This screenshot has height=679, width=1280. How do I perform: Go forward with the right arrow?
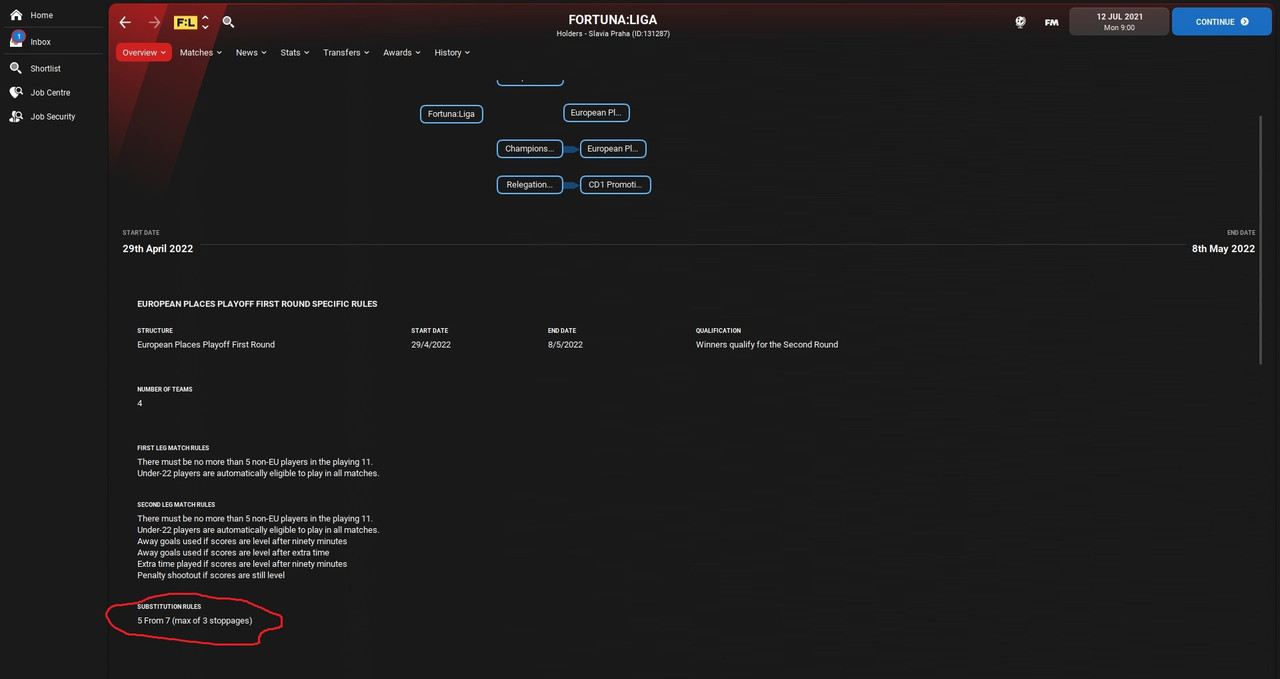click(154, 22)
